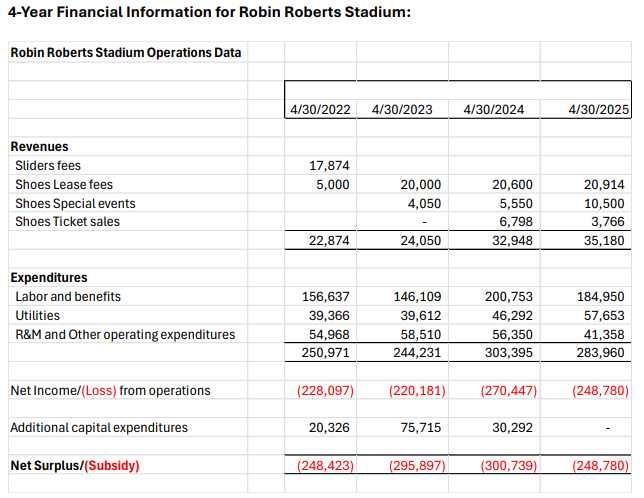This screenshot has width=644, height=498.
Task: Click the Labor and benefits value 184,950
Action: 600,297
